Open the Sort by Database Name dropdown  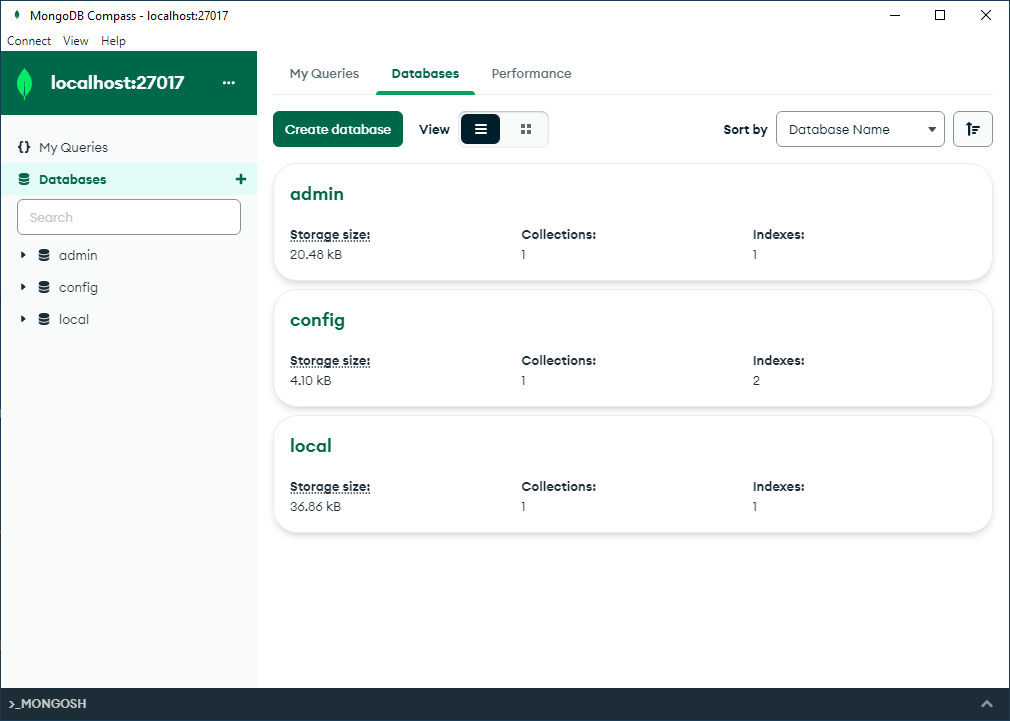(860, 129)
